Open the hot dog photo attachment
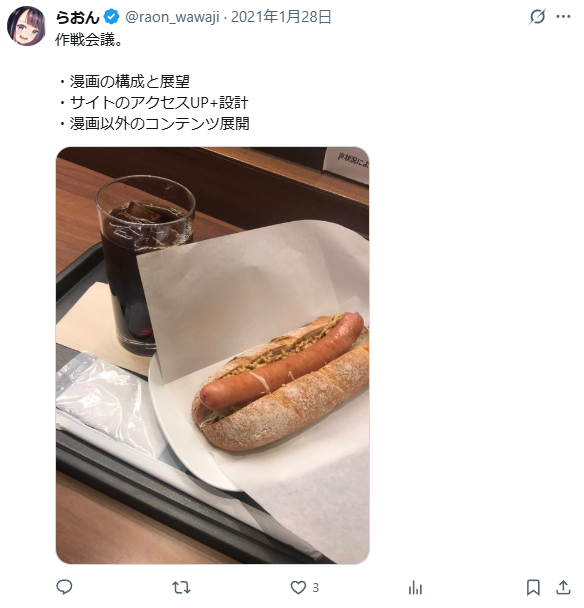Viewport: 584px width, 608px height. (213, 355)
